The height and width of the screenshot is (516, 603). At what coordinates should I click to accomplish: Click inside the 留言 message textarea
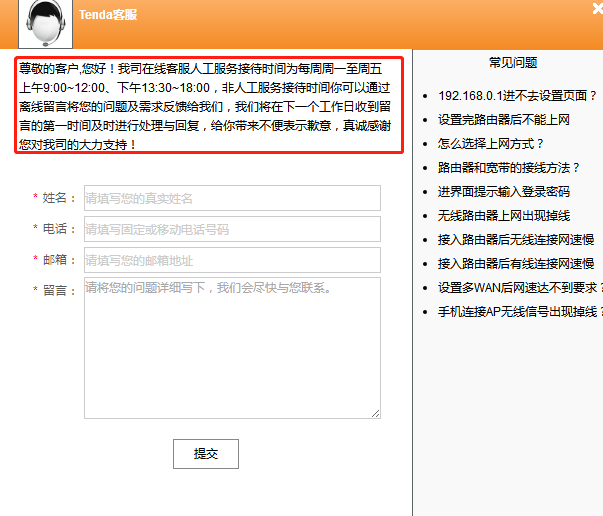(232, 347)
